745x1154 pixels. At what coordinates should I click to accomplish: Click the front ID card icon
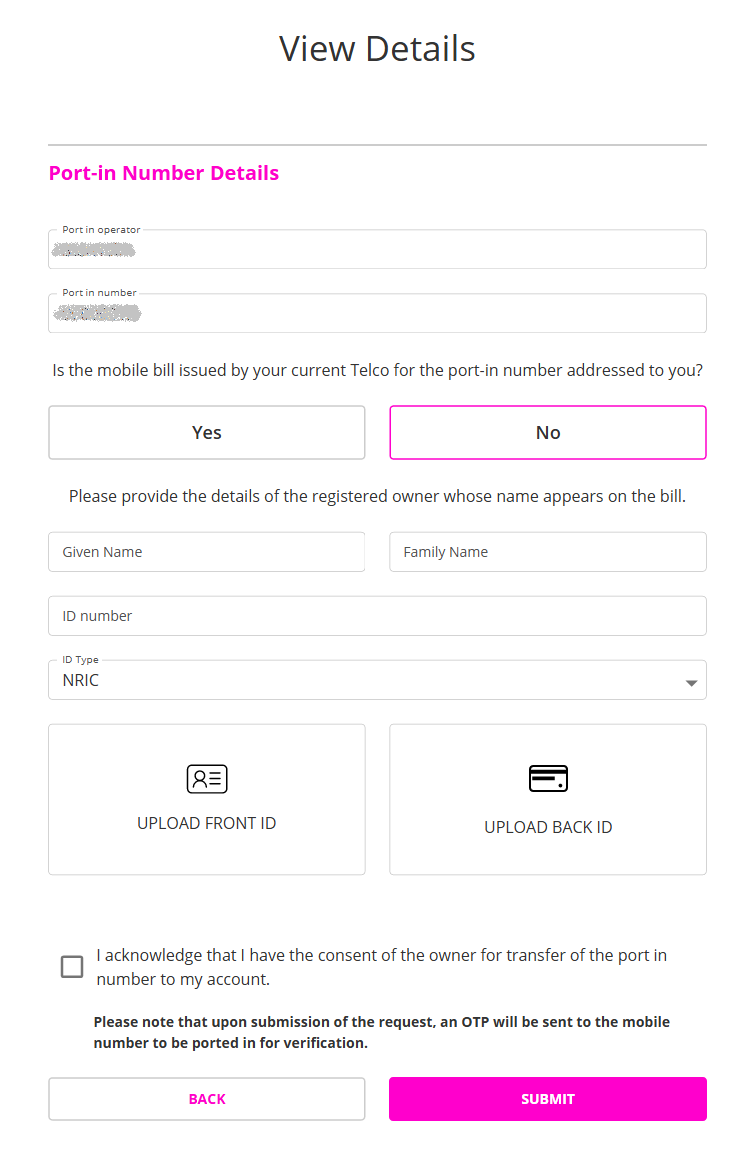coord(206,778)
